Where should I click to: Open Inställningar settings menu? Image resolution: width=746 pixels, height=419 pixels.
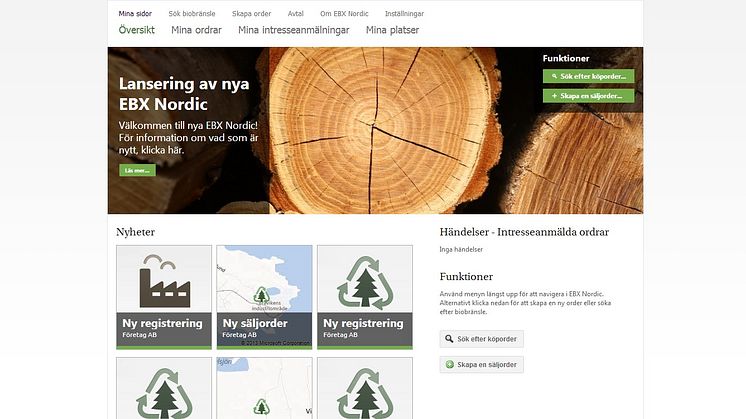(404, 14)
